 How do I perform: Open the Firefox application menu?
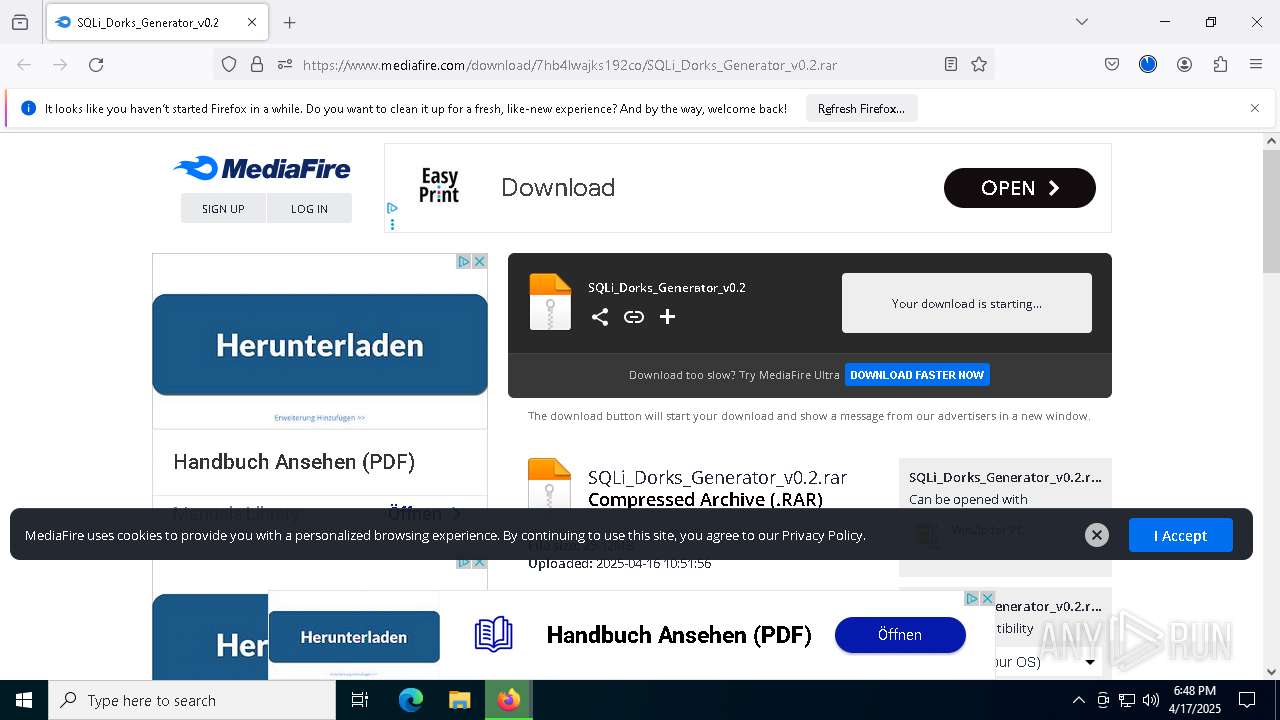[x=1256, y=64]
